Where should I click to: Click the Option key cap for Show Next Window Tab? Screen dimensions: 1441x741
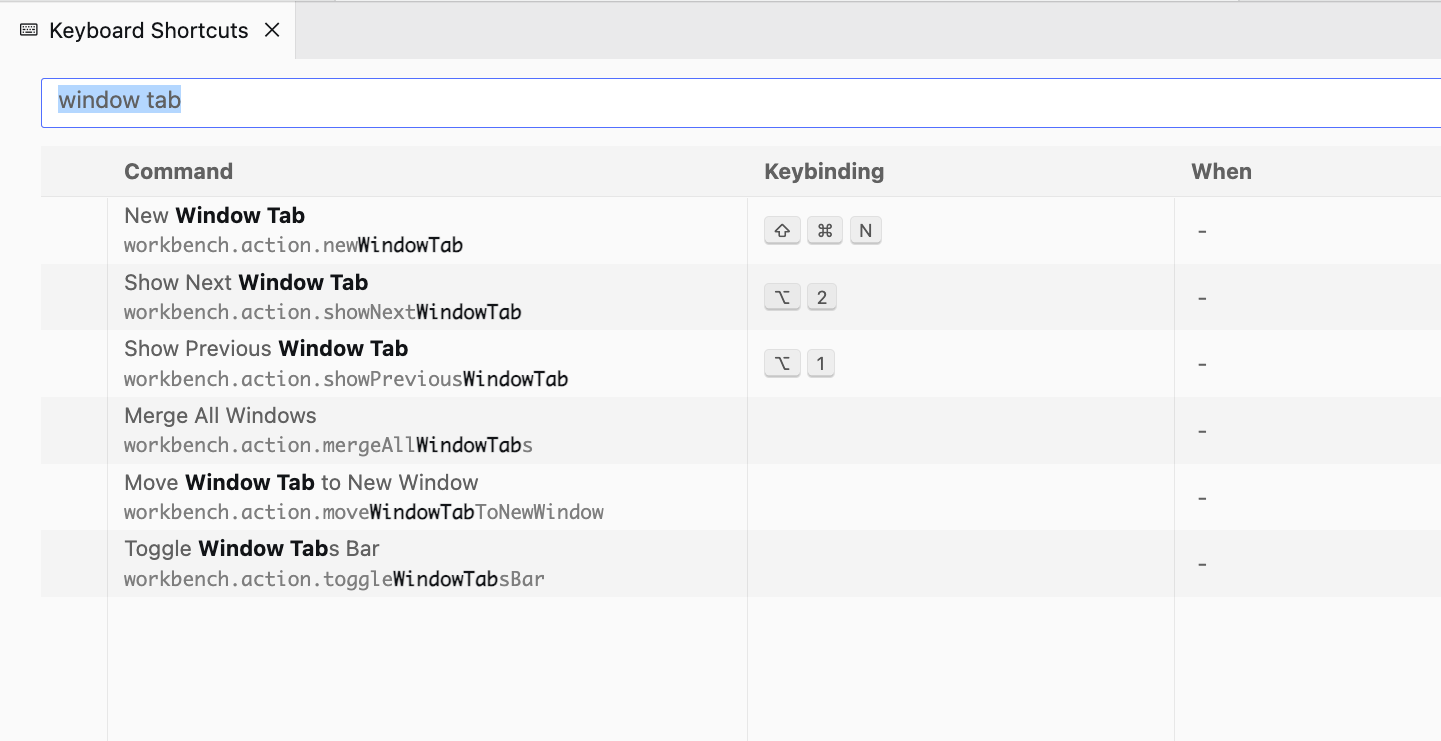(x=782, y=298)
